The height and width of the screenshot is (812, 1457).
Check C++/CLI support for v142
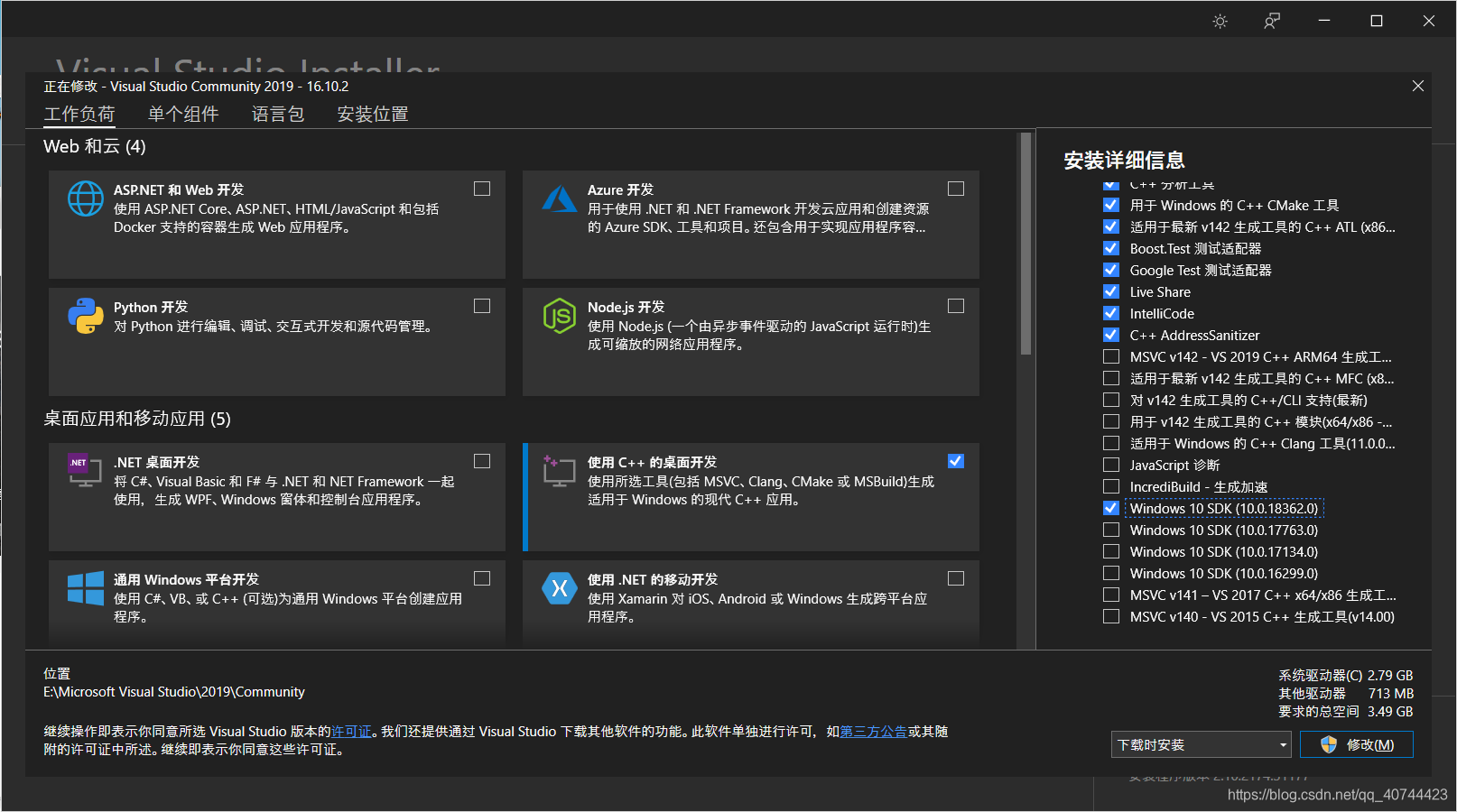(1111, 400)
